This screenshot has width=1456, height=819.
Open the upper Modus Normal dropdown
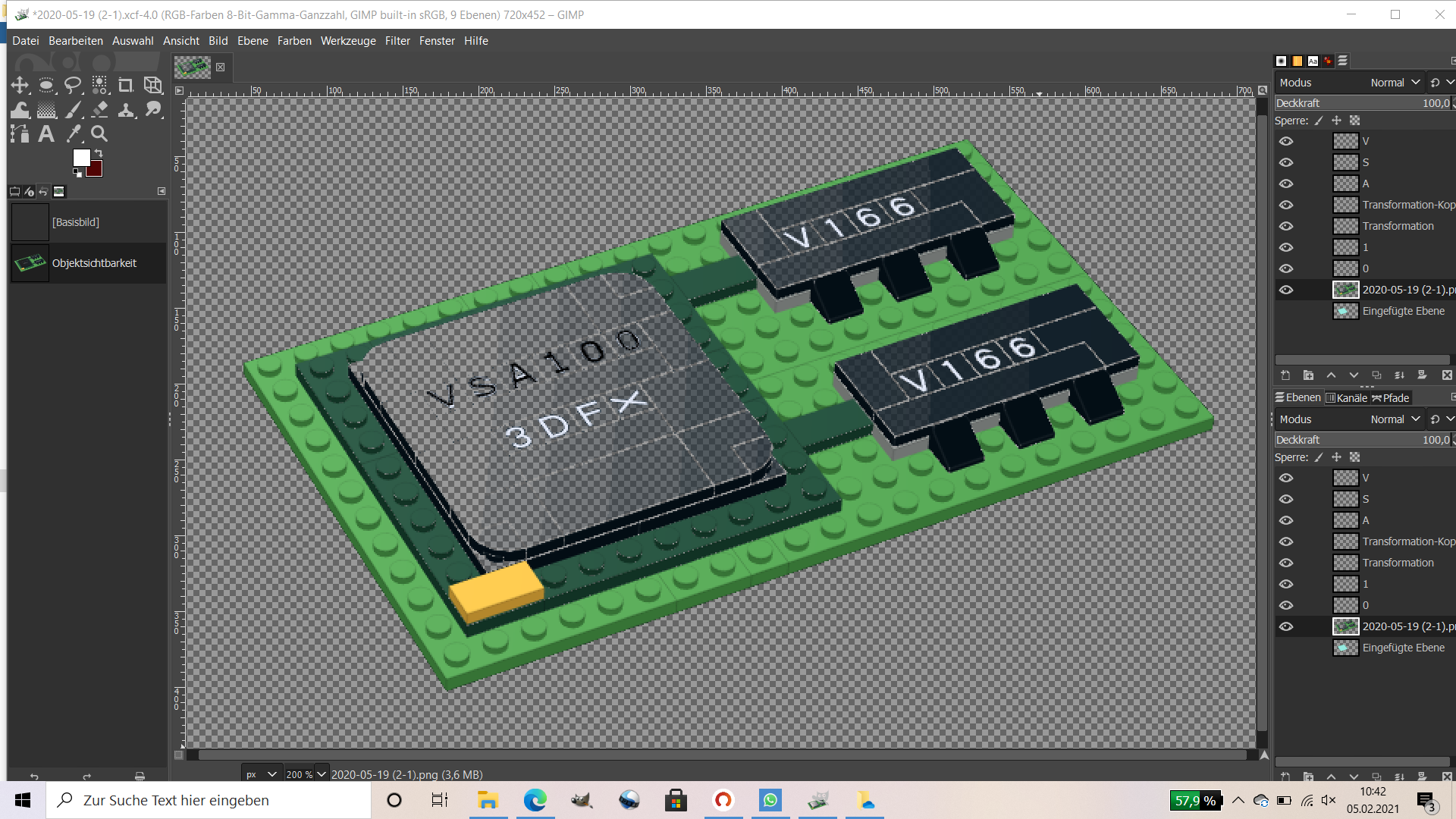coord(1394,83)
